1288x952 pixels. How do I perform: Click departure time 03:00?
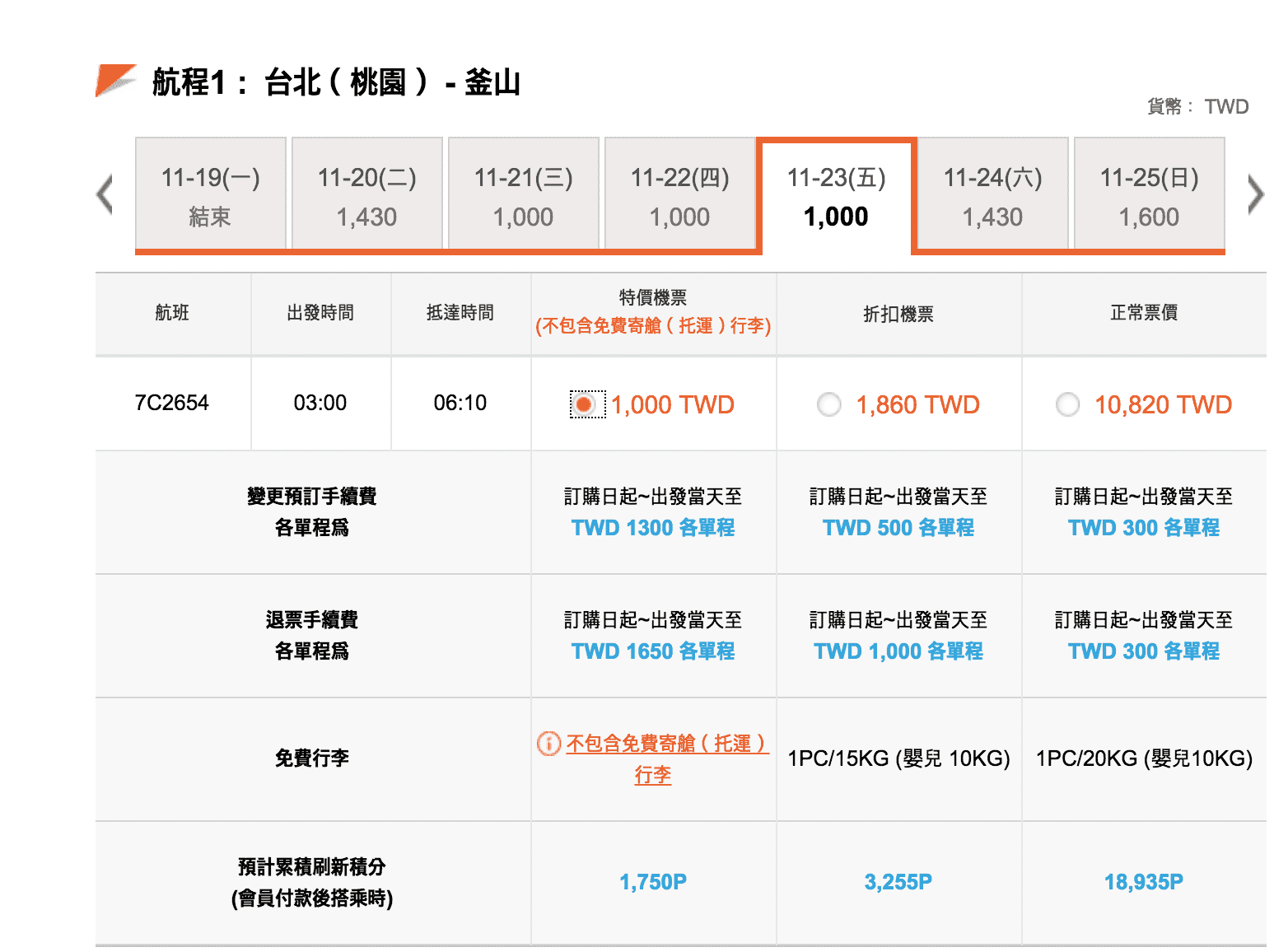(320, 403)
